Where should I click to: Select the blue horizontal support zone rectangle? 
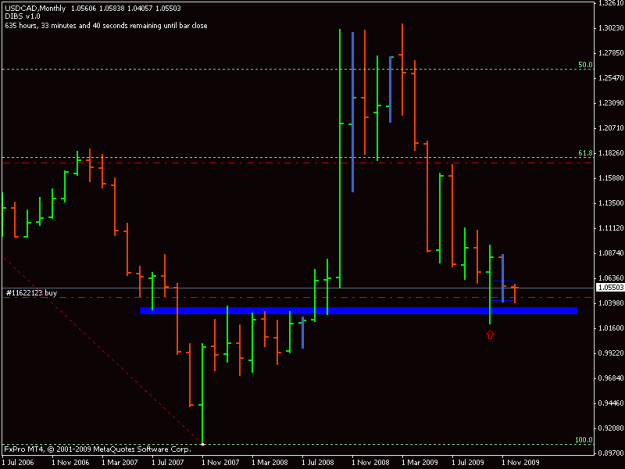pos(359,310)
